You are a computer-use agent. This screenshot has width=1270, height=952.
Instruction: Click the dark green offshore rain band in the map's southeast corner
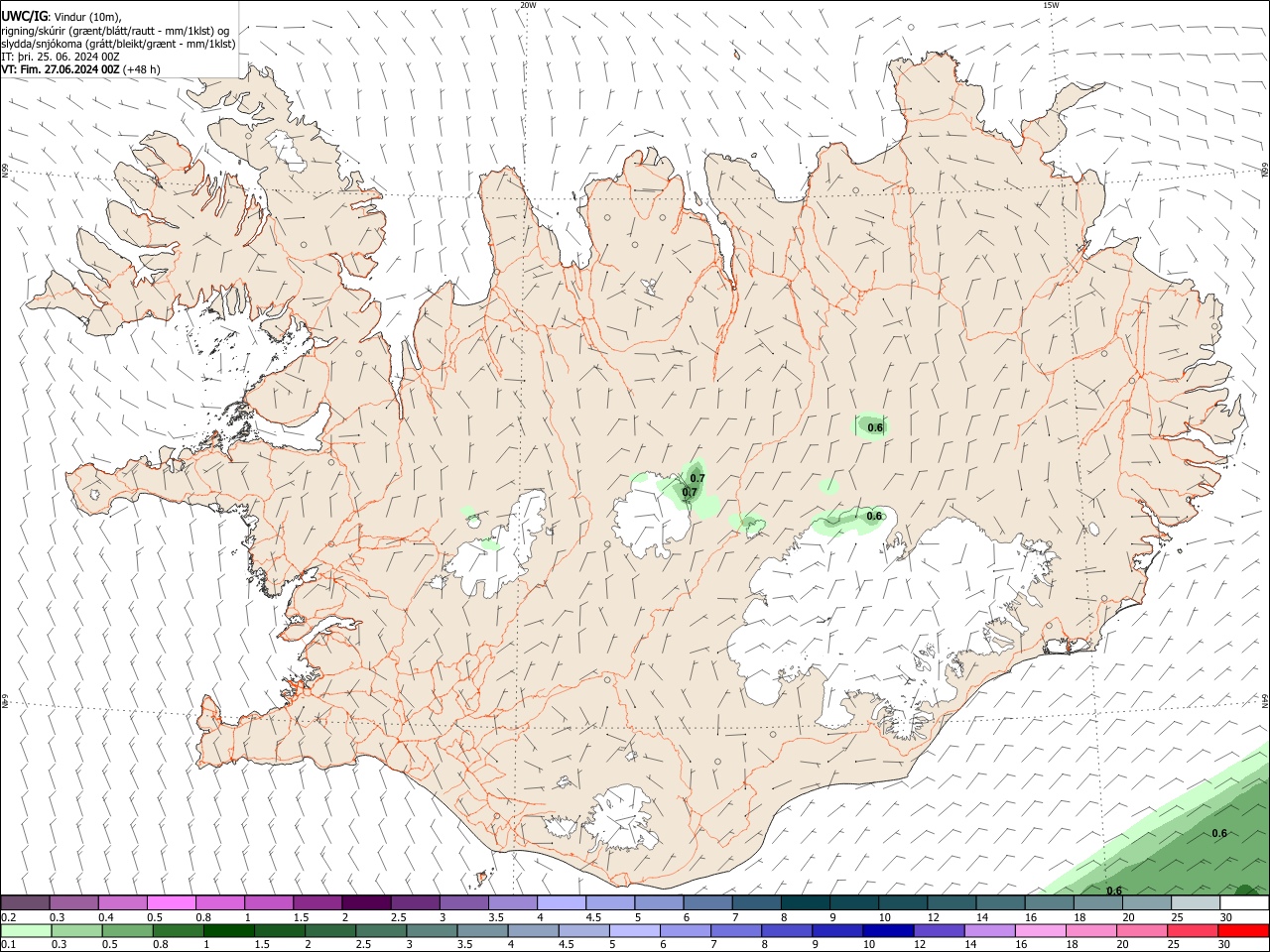coord(1191,843)
